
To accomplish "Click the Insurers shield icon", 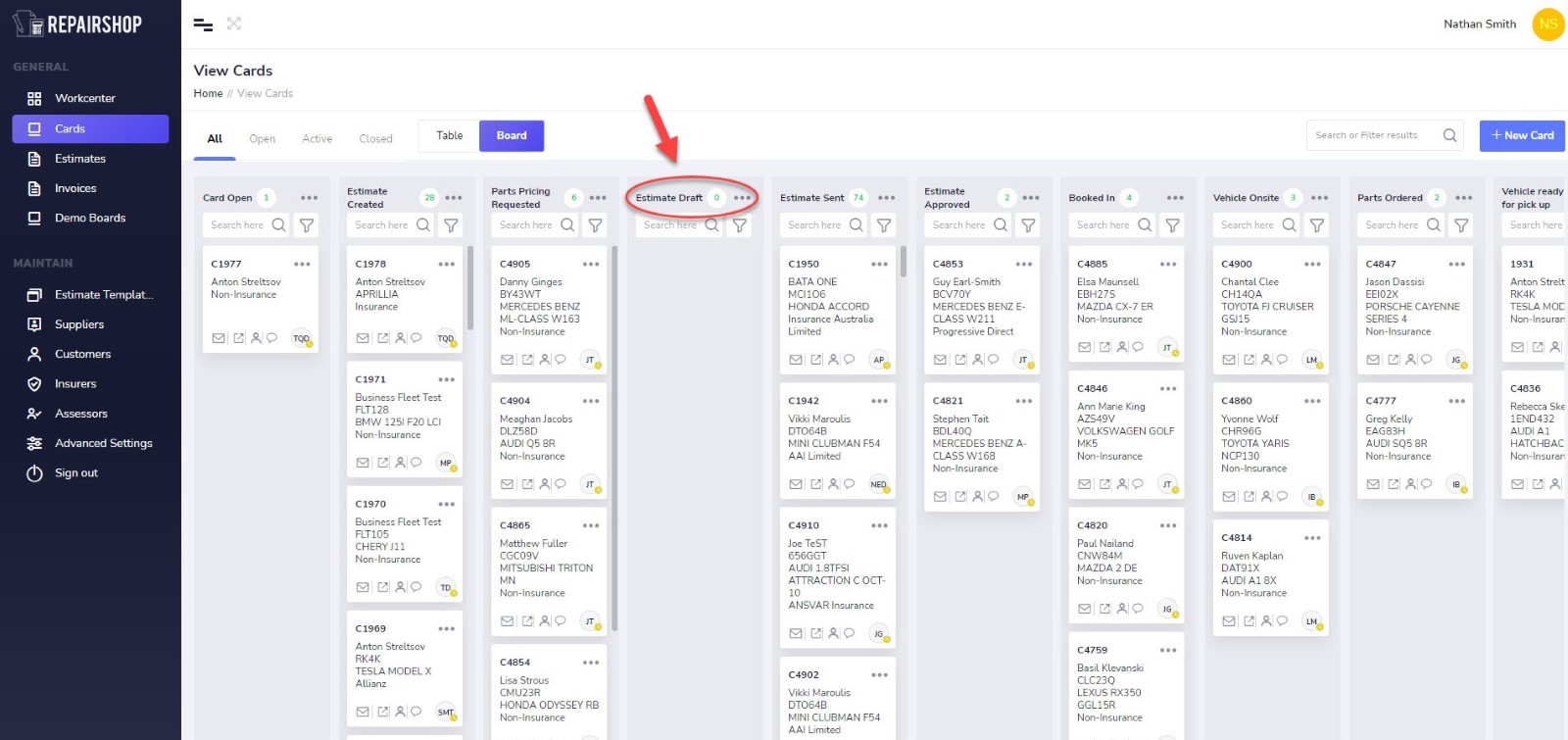I will click(x=34, y=384).
